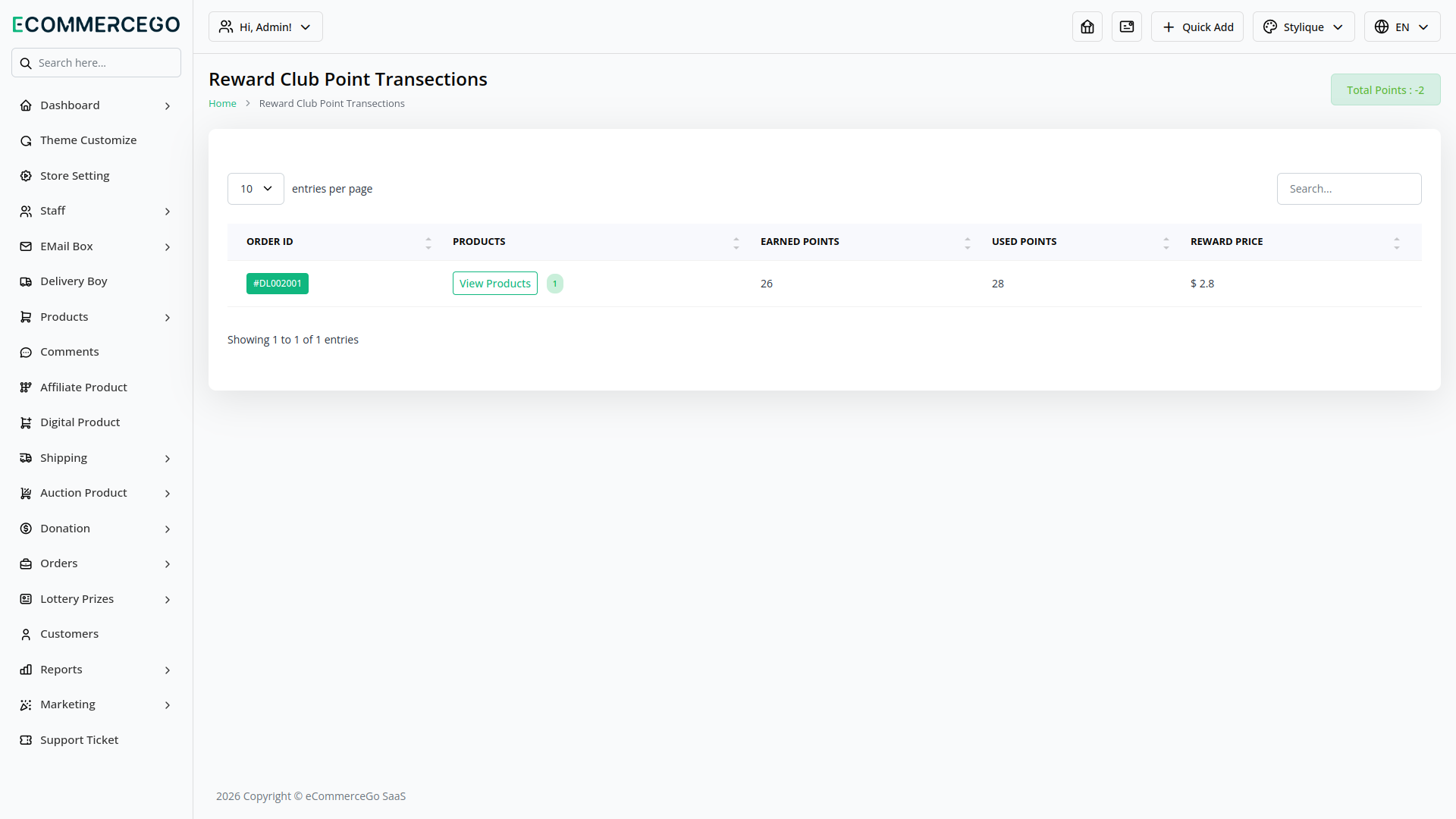
Task: Focus the table Search... input field
Action: pos(1349,189)
